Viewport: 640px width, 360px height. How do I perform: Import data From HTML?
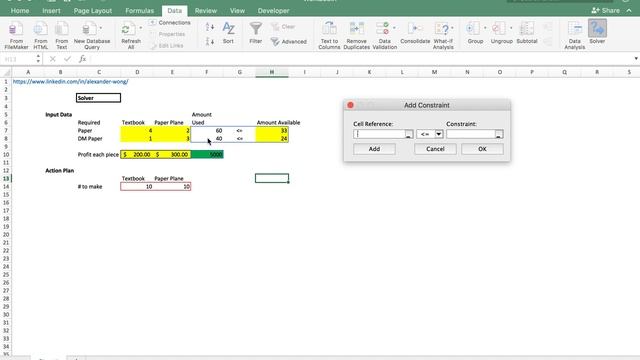point(40,35)
